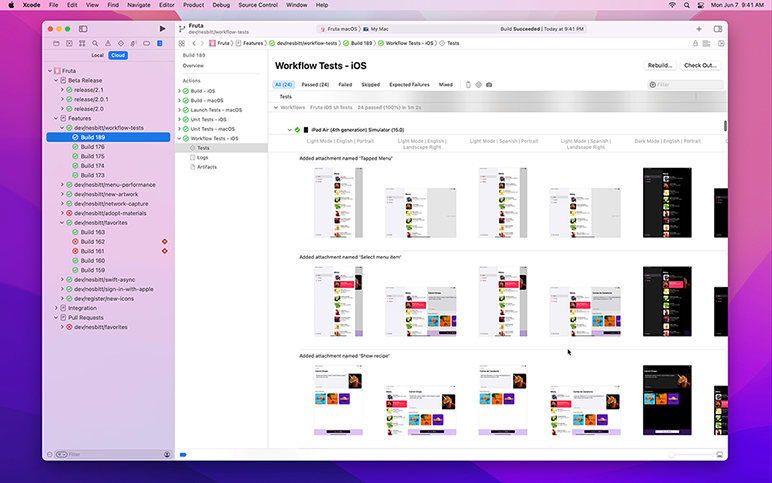Go back with the left navigation arrow

(x=192, y=44)
